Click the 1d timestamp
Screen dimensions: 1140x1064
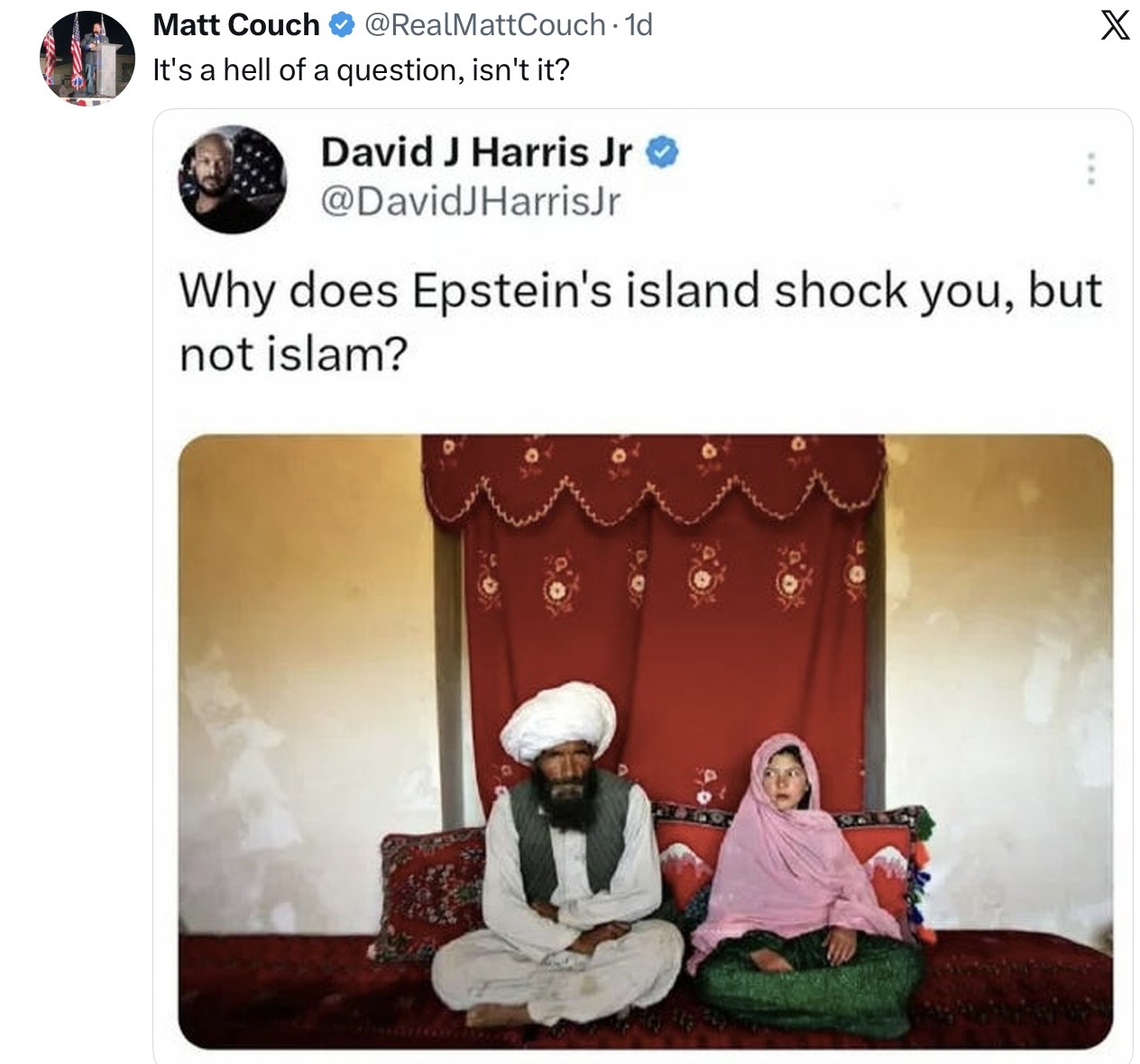point(638,25)
